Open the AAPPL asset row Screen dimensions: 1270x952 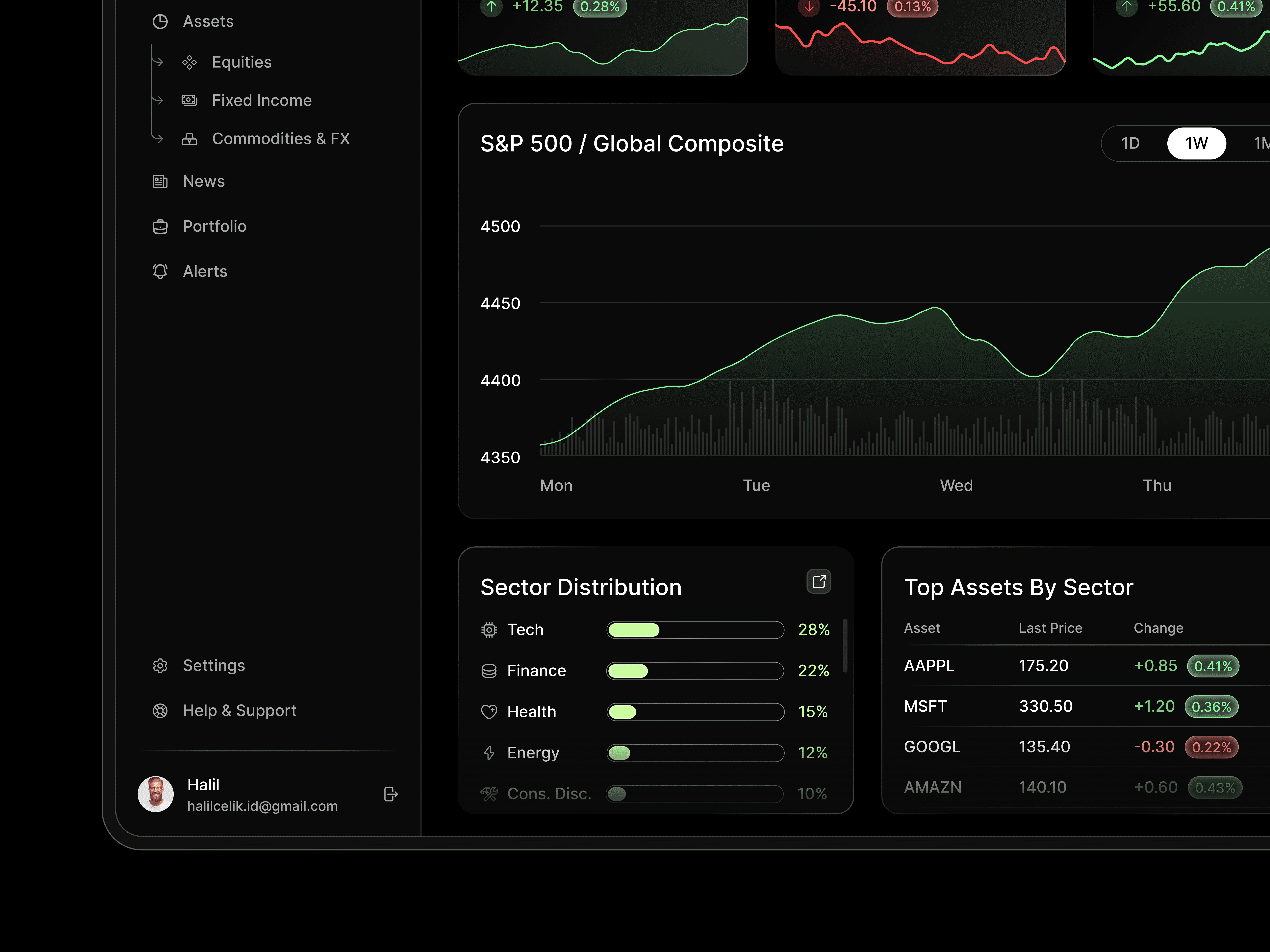click(x=929, y=666)
